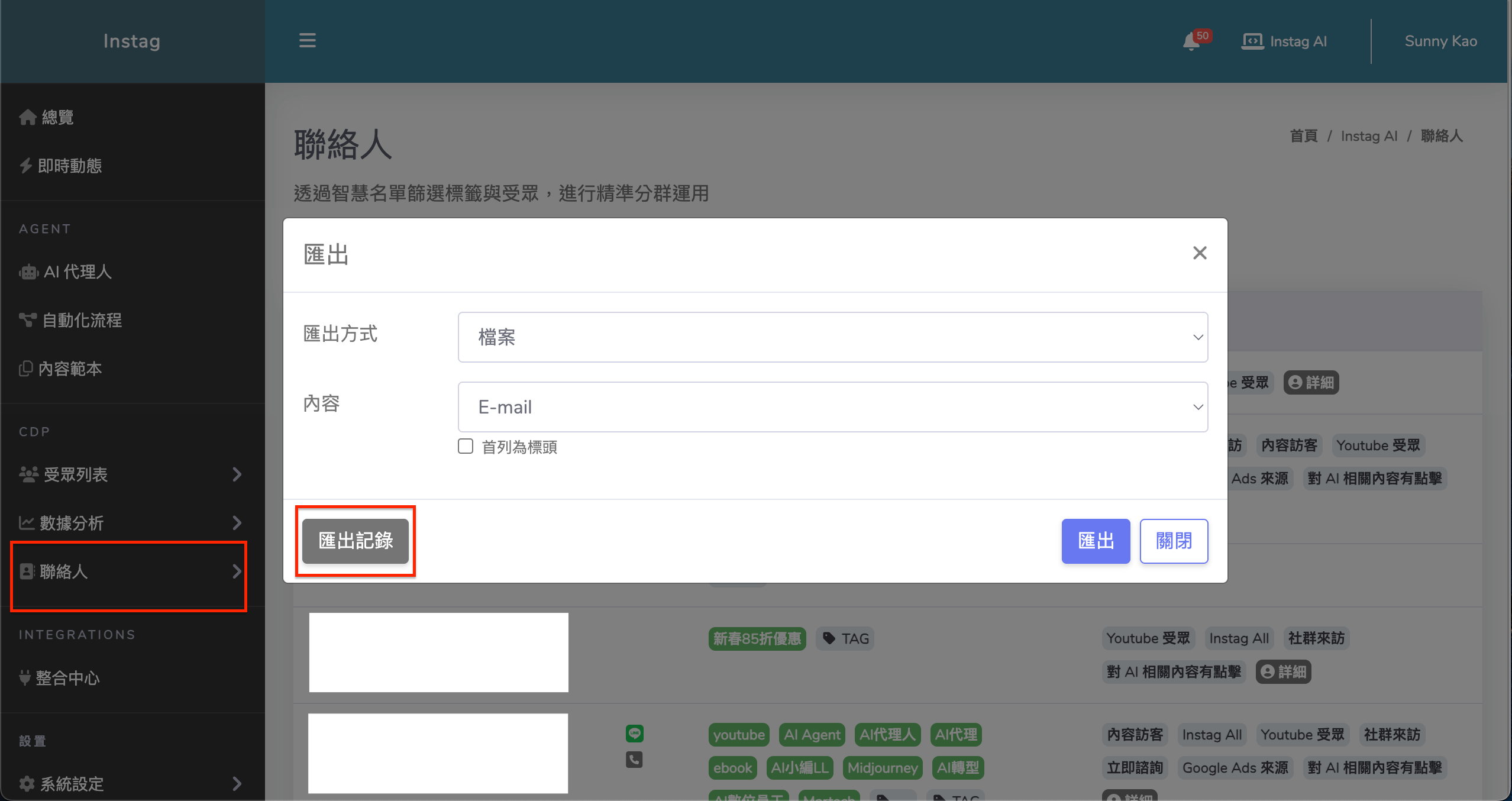Open the 匯出方式 dropdown
Screen dimensions: 1512x801
(x=832, y=337)
